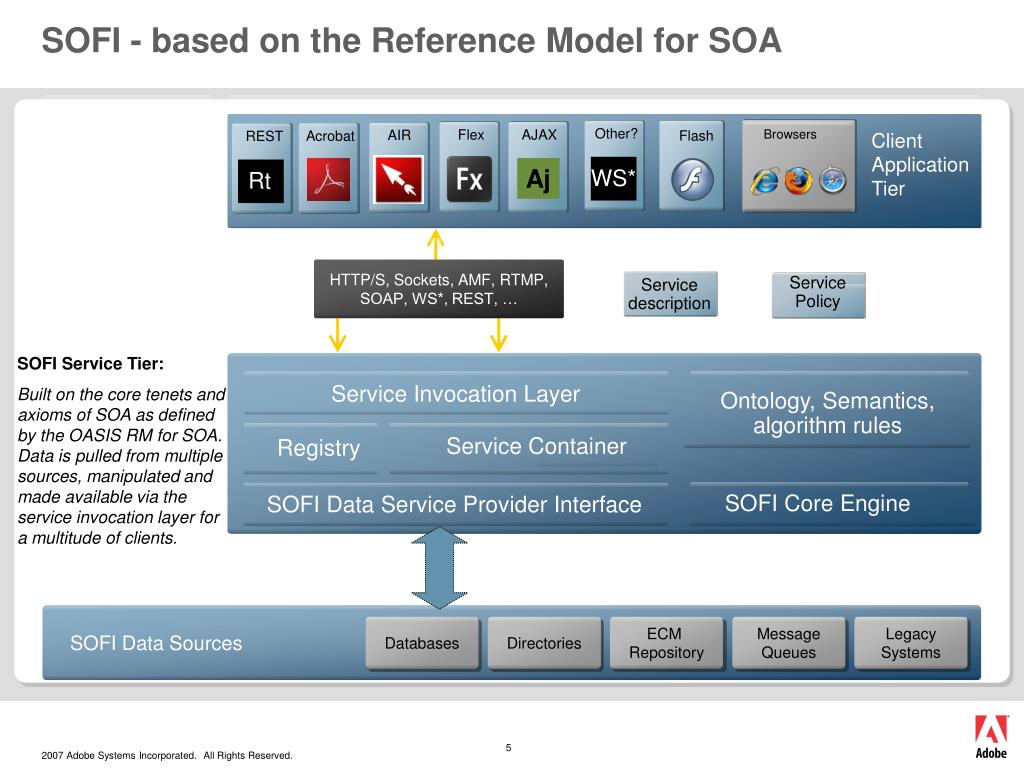1024x768 pixels.
Task: Click the Flash label text
Action: [x=696, y=136]
